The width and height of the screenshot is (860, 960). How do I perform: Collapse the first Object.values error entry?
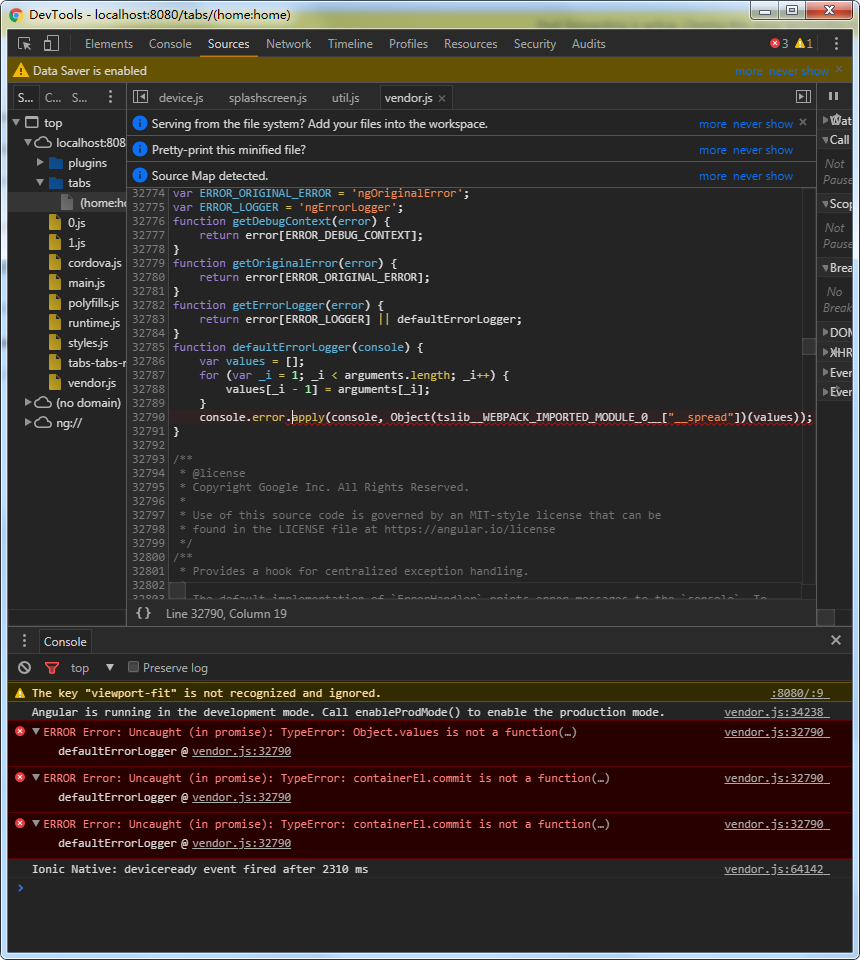[36, 732]
